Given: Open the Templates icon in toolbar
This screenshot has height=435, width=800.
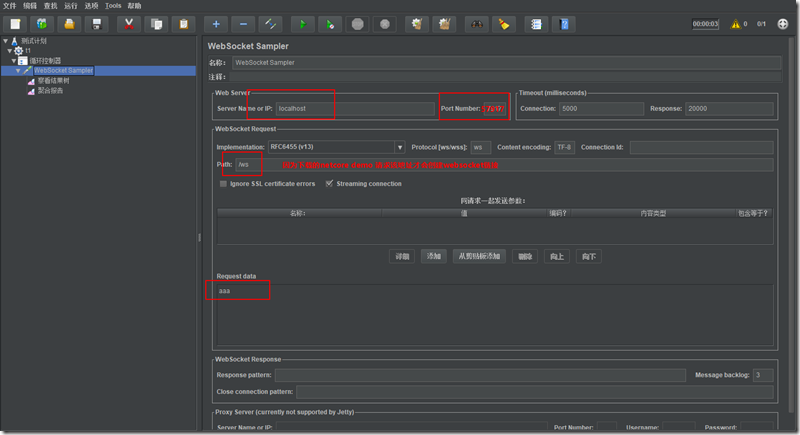Looking at the screenshot, I should (x=42, y=24).
